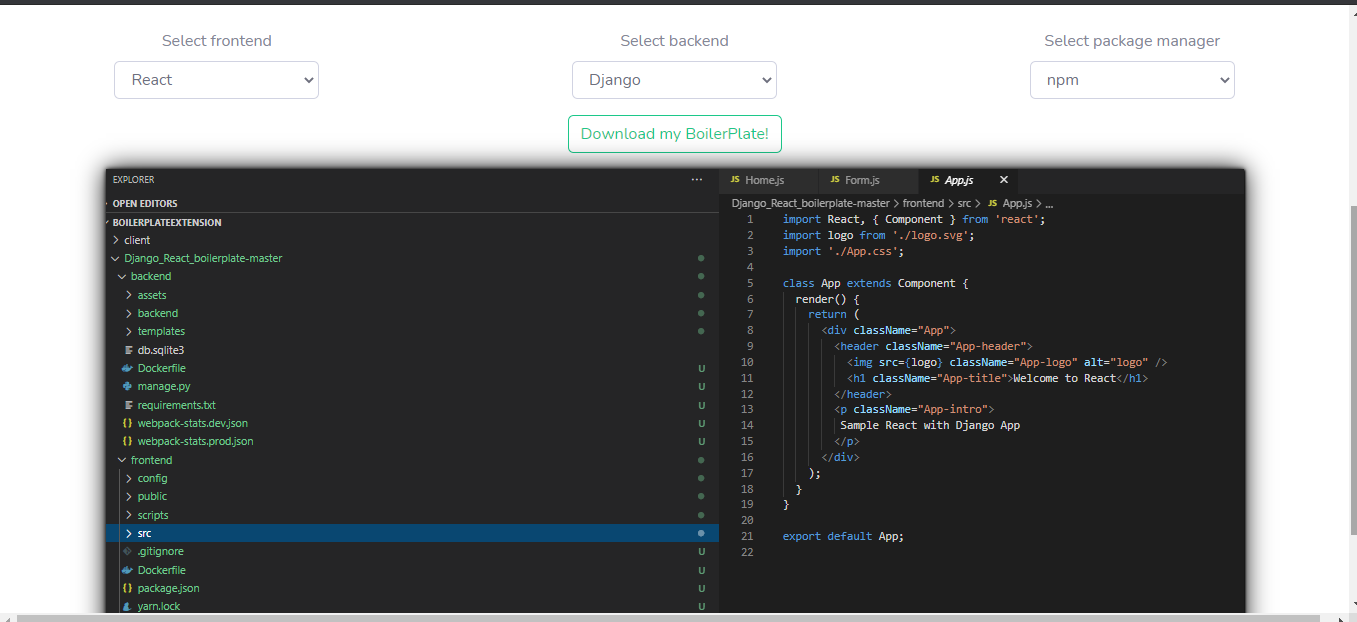The width and height of the screenshot is (1357, 622).
Task: Collapse the BOILERPLATEEXTENSION section header
Action: click(167, 222)
